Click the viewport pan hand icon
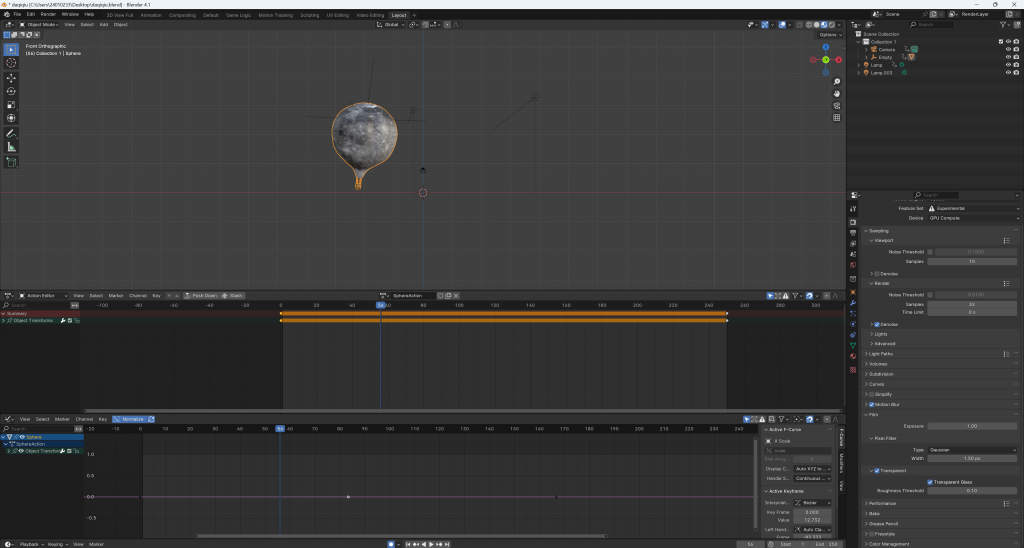1024x548 pixels. pyautogui.click(x=837, y=94)
